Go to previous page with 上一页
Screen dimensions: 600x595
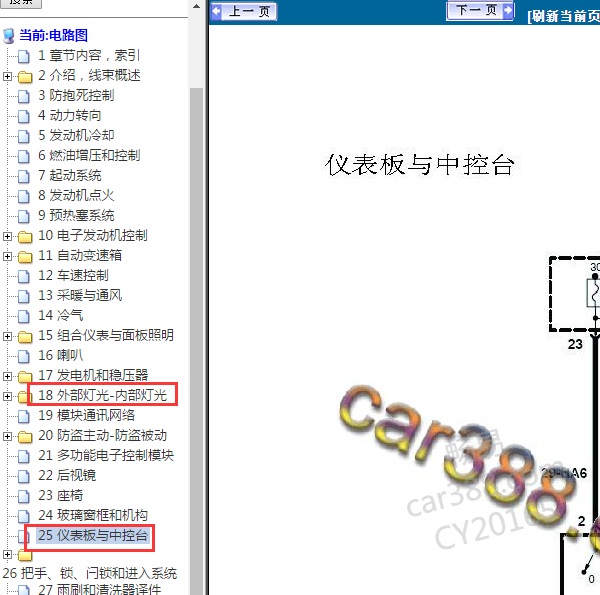pyautogui.click(x=244, y=11)
